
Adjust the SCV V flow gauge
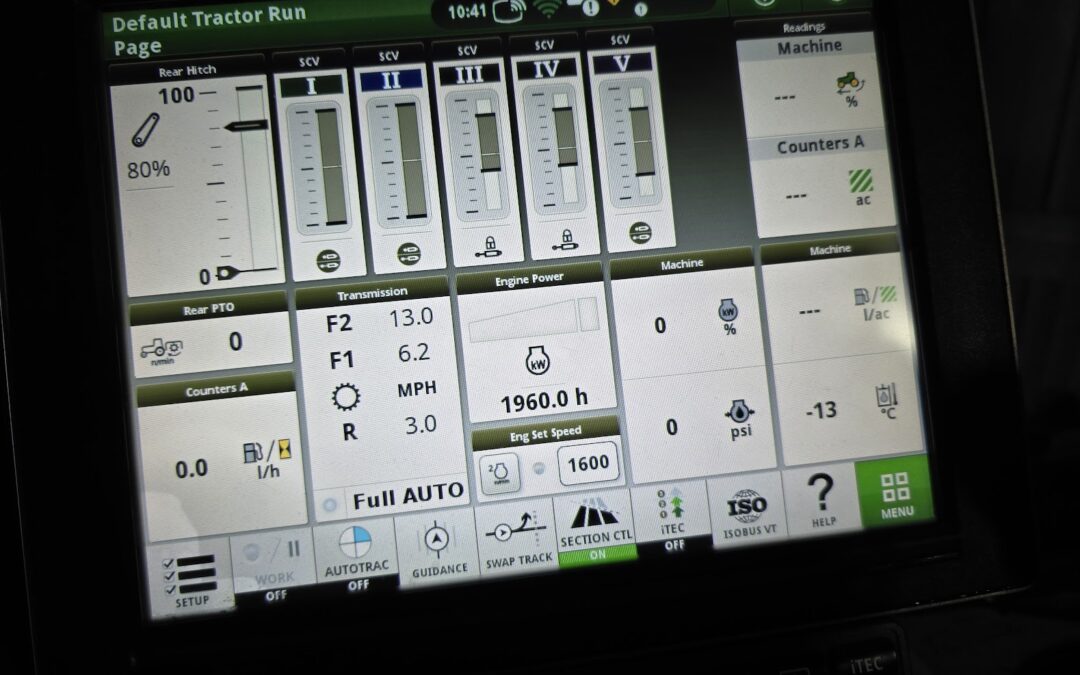tap(631, 143)
